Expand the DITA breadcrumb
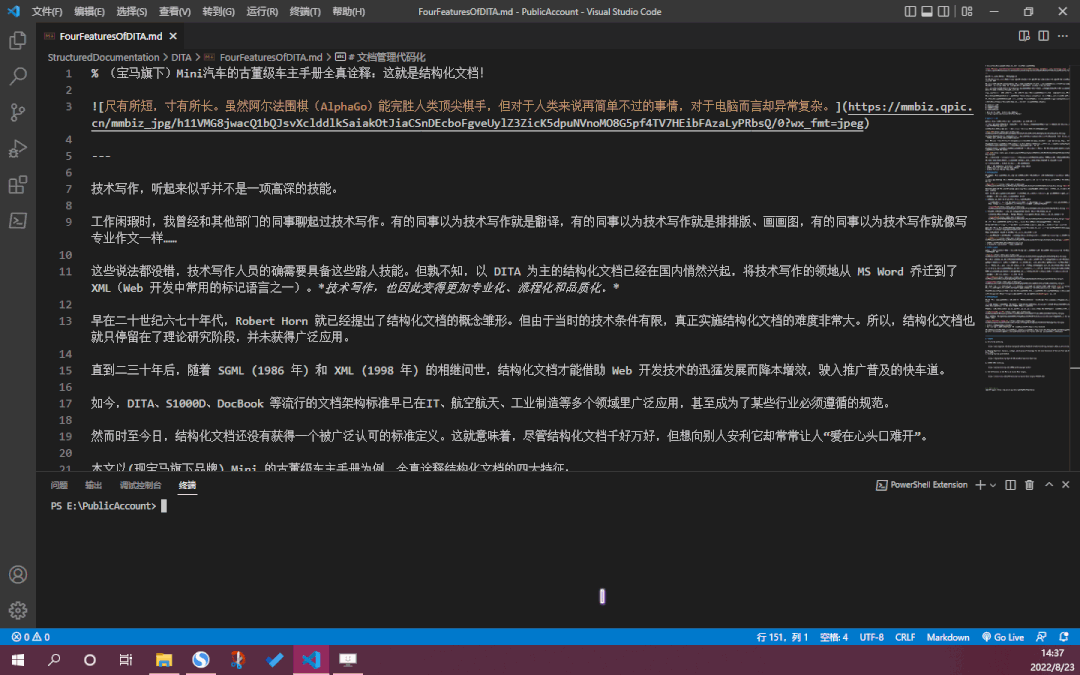Viewport: 1080px width, 675px height. (181, 57)
